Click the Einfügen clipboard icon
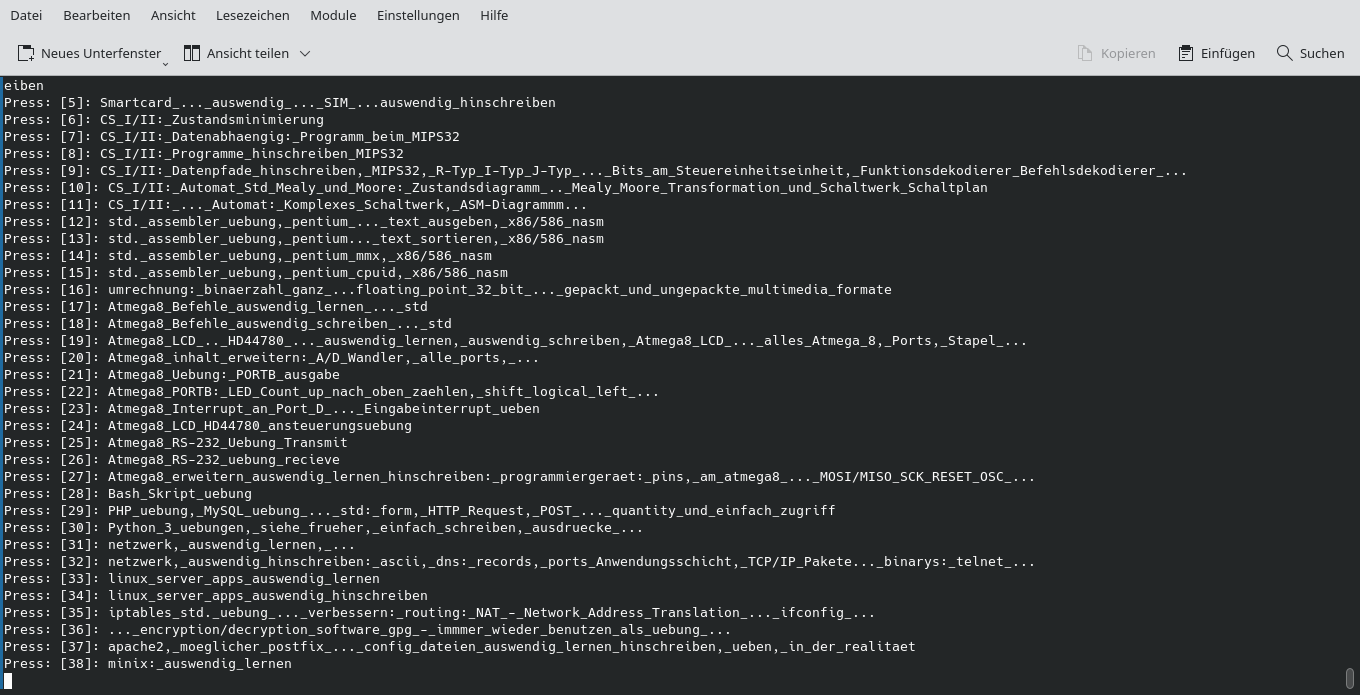1360x695 pixels. point(1185,53)
